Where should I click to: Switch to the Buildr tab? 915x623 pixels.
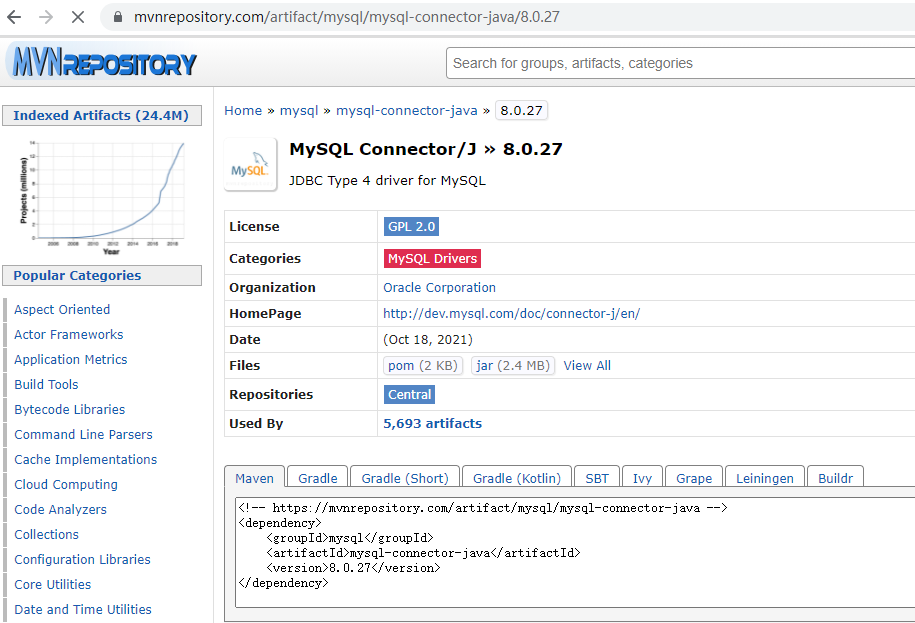[835, 478]
